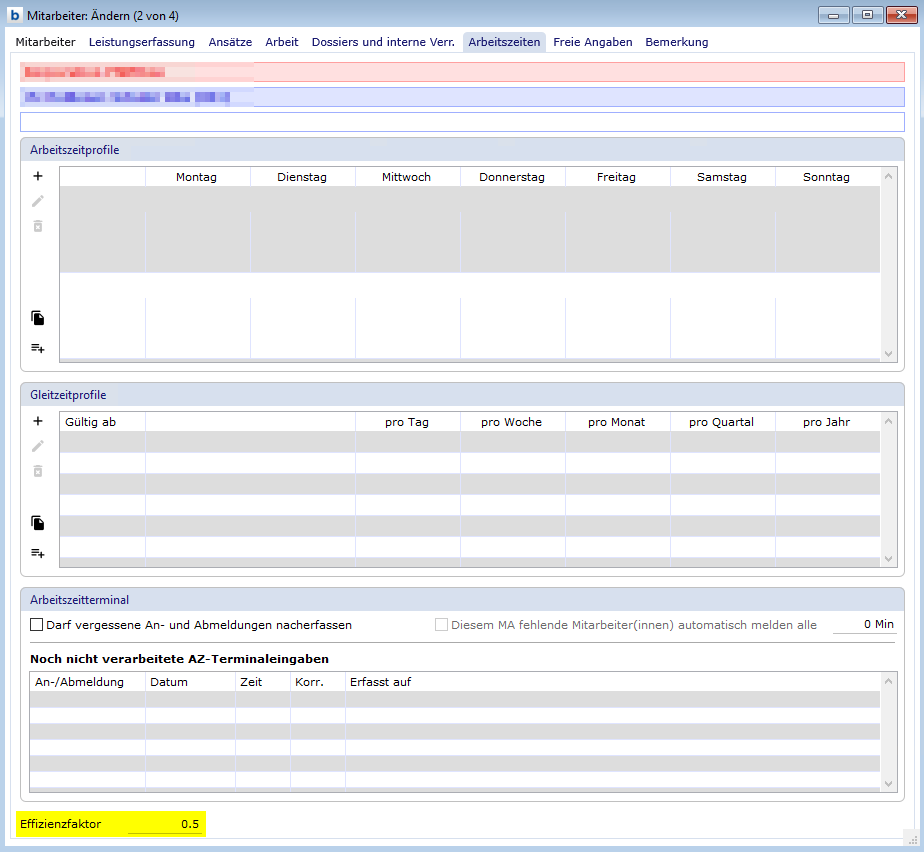Click the minutes field showing 0 Min
The width and height of the screenshot is (924, 852).
tap(864, 625)
